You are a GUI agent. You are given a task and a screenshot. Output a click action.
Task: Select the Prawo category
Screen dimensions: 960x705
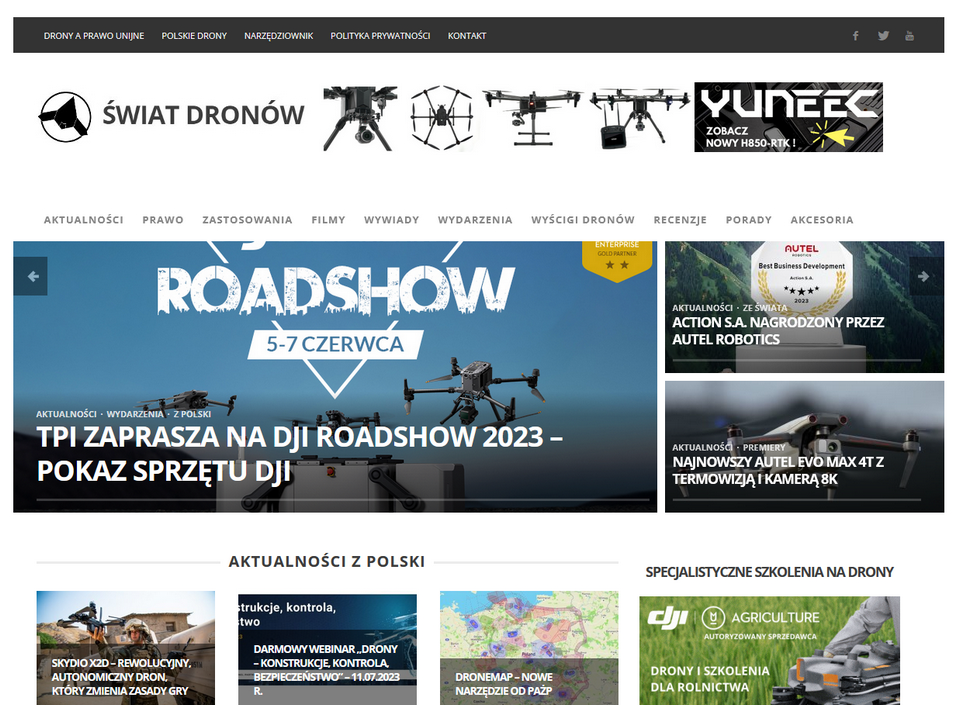tap(163, 220)
